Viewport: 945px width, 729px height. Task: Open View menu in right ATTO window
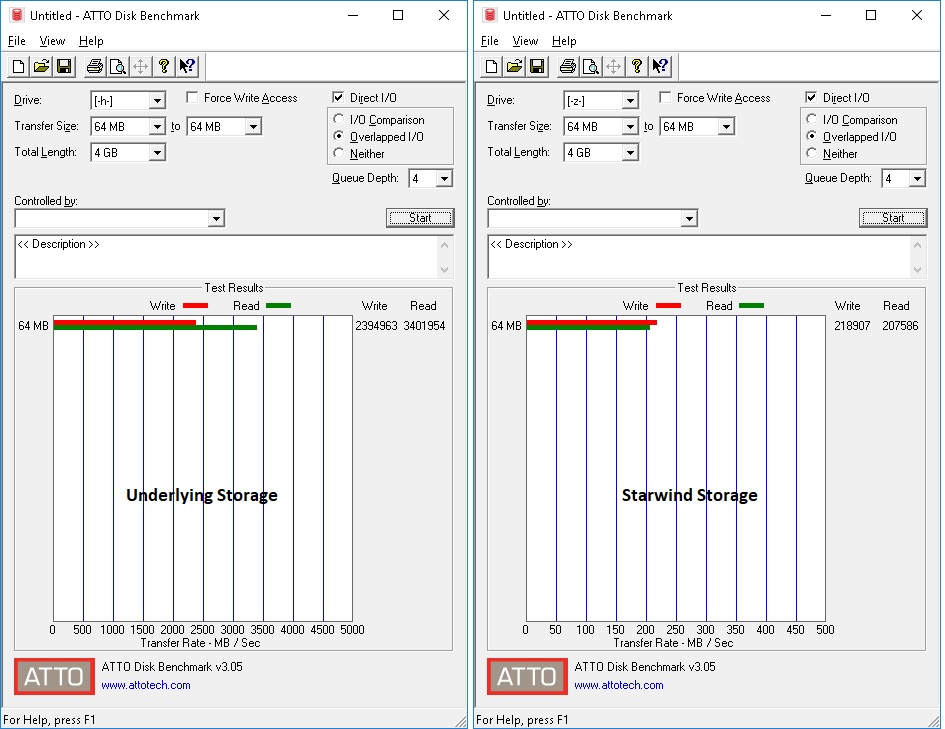tap(525, 41)
